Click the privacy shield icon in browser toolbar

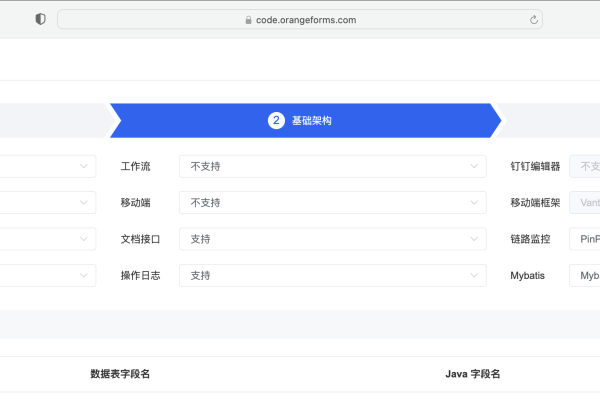coord(41,19)
